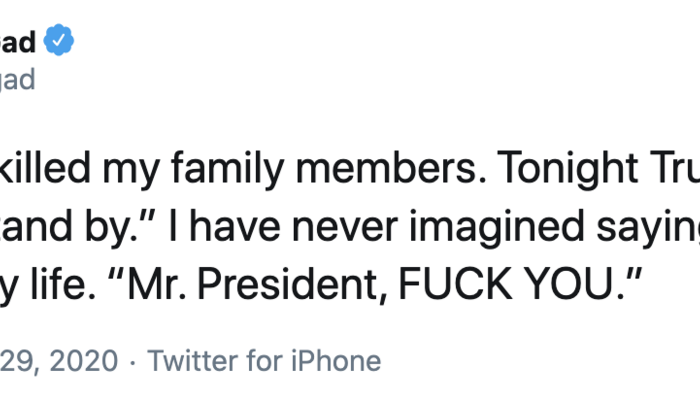Click the blue verified badge icon

tap(61, 42)
